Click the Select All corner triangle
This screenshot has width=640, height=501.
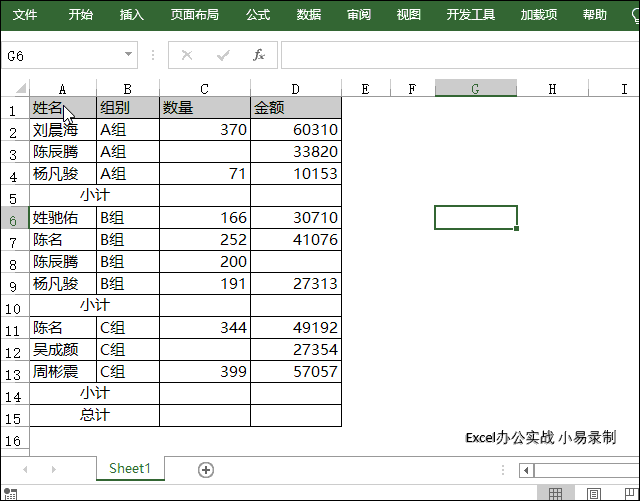pyautogui.click(x=20, y=88)
